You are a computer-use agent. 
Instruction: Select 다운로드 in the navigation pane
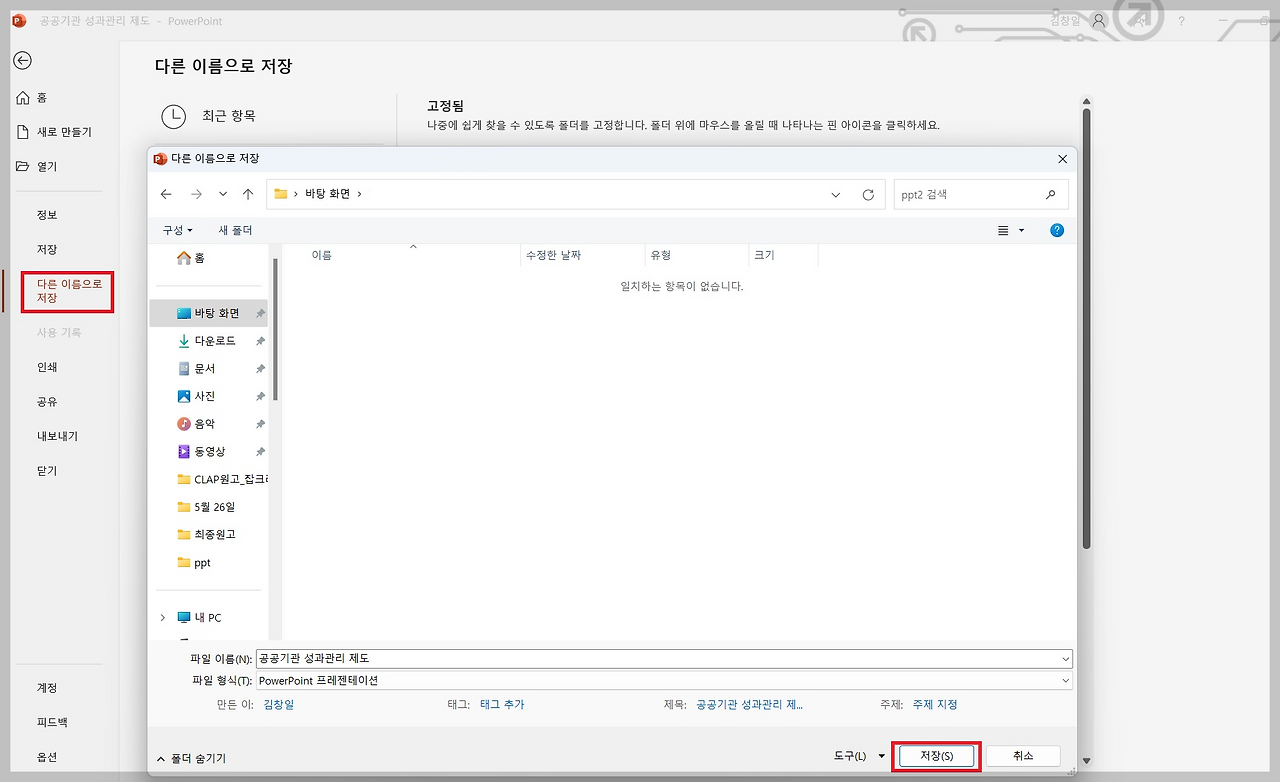[x=208, y=341]
